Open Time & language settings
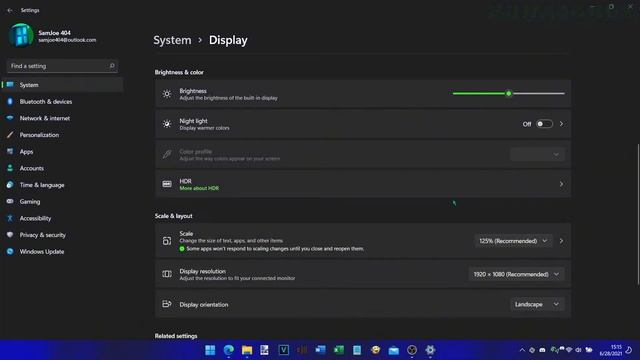The width and height of the screenshot is (640, 360). 62,185
